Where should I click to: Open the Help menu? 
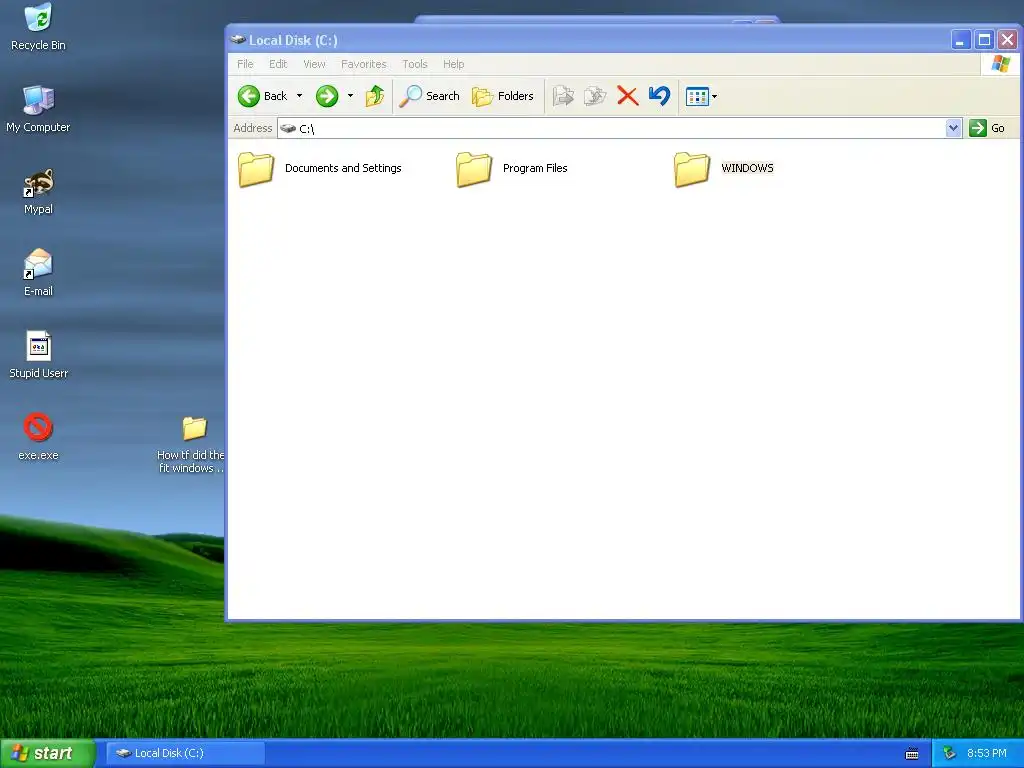click(x=454, y=64)
